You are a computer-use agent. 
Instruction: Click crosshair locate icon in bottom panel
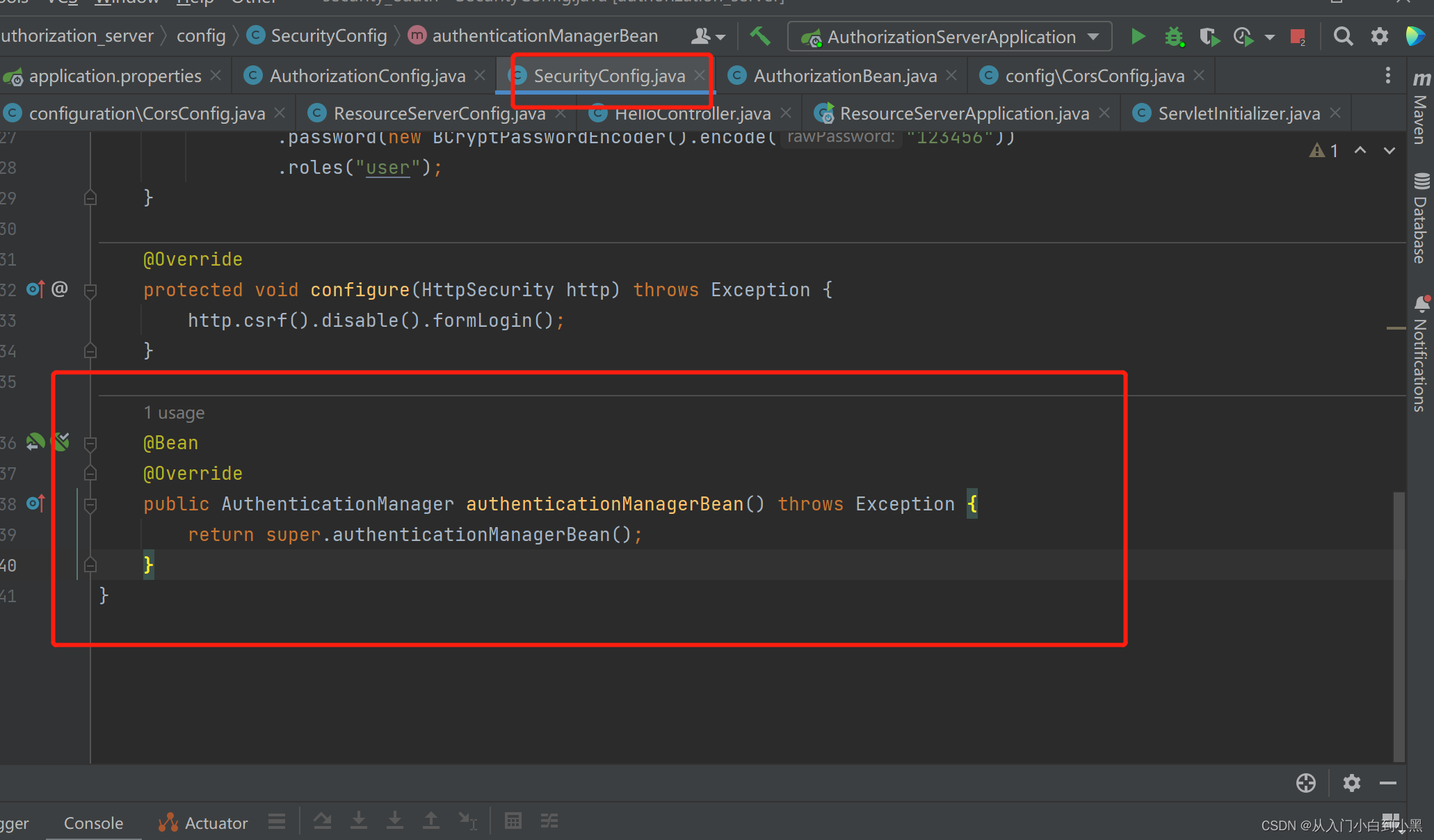point(1306,783)
